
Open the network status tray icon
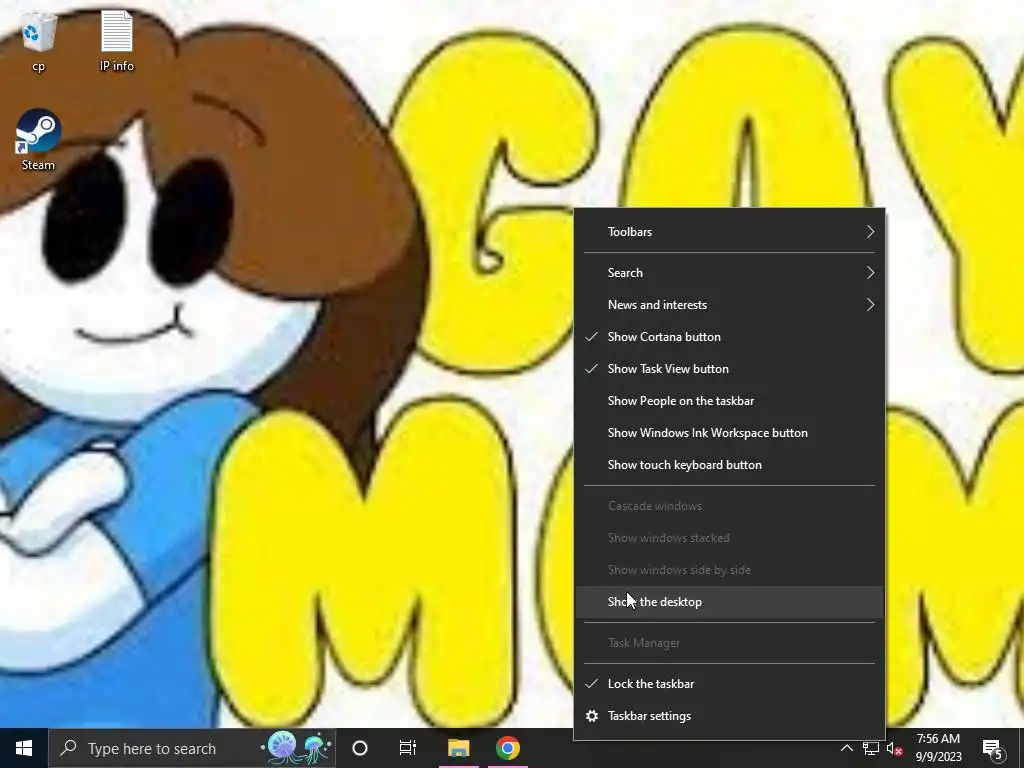coord(871,748)
